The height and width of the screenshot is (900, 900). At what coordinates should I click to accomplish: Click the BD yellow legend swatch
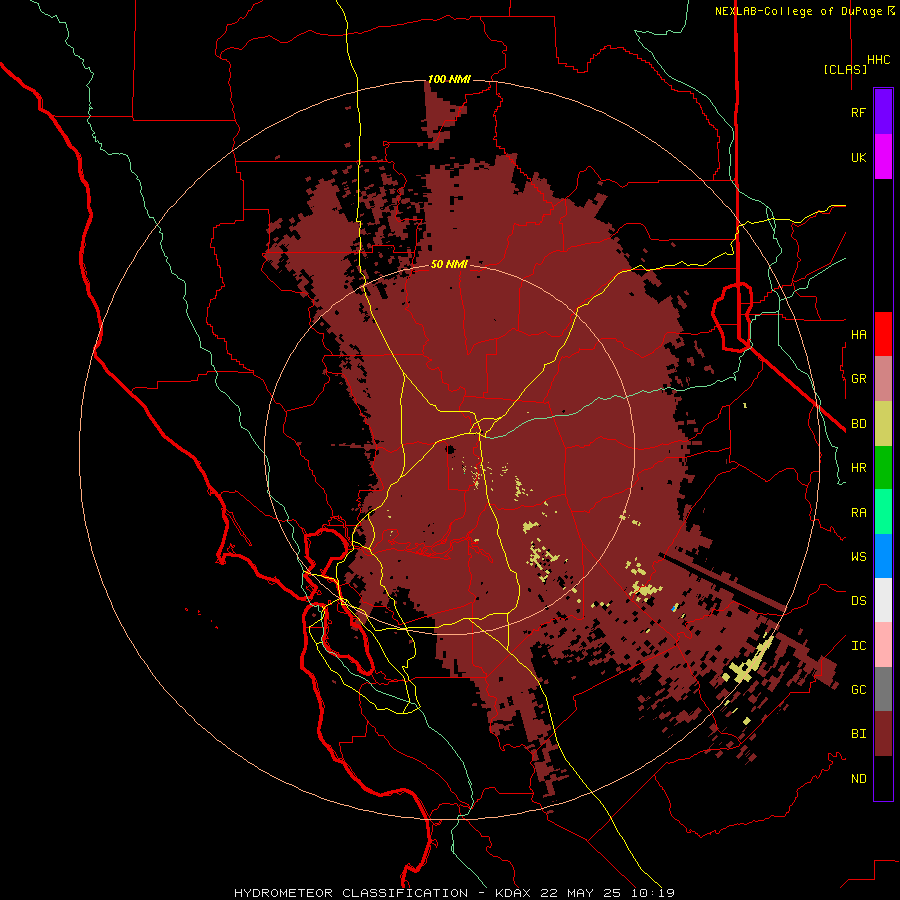883,424
